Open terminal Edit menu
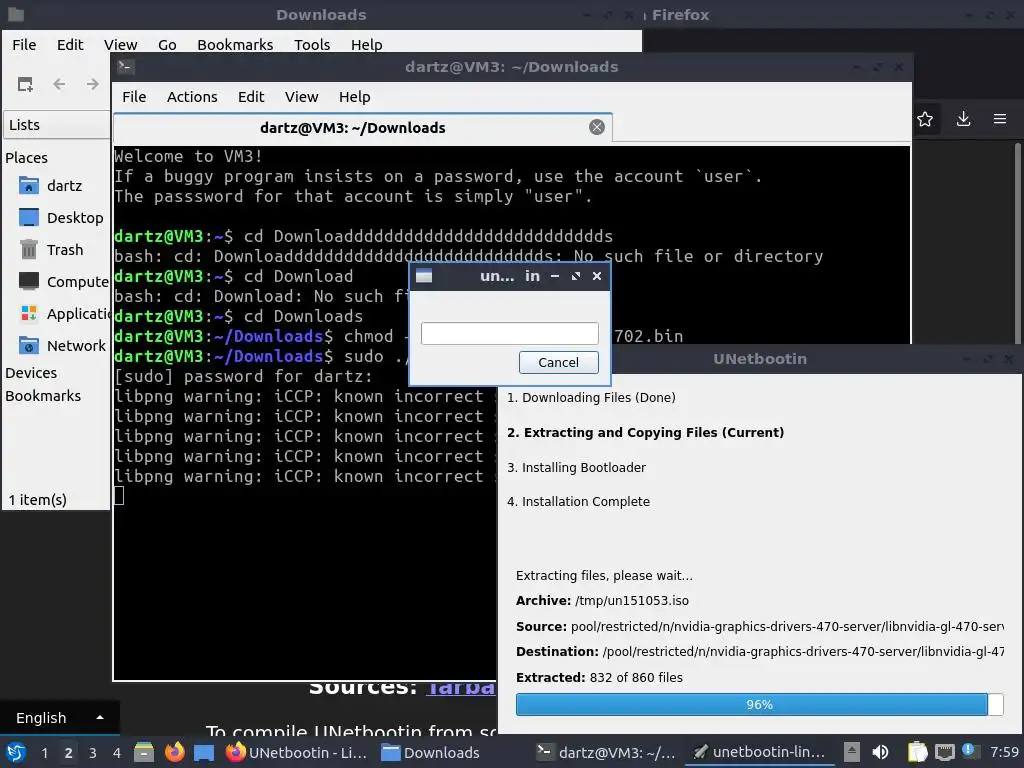1024x768 pixels. [251, 97]
